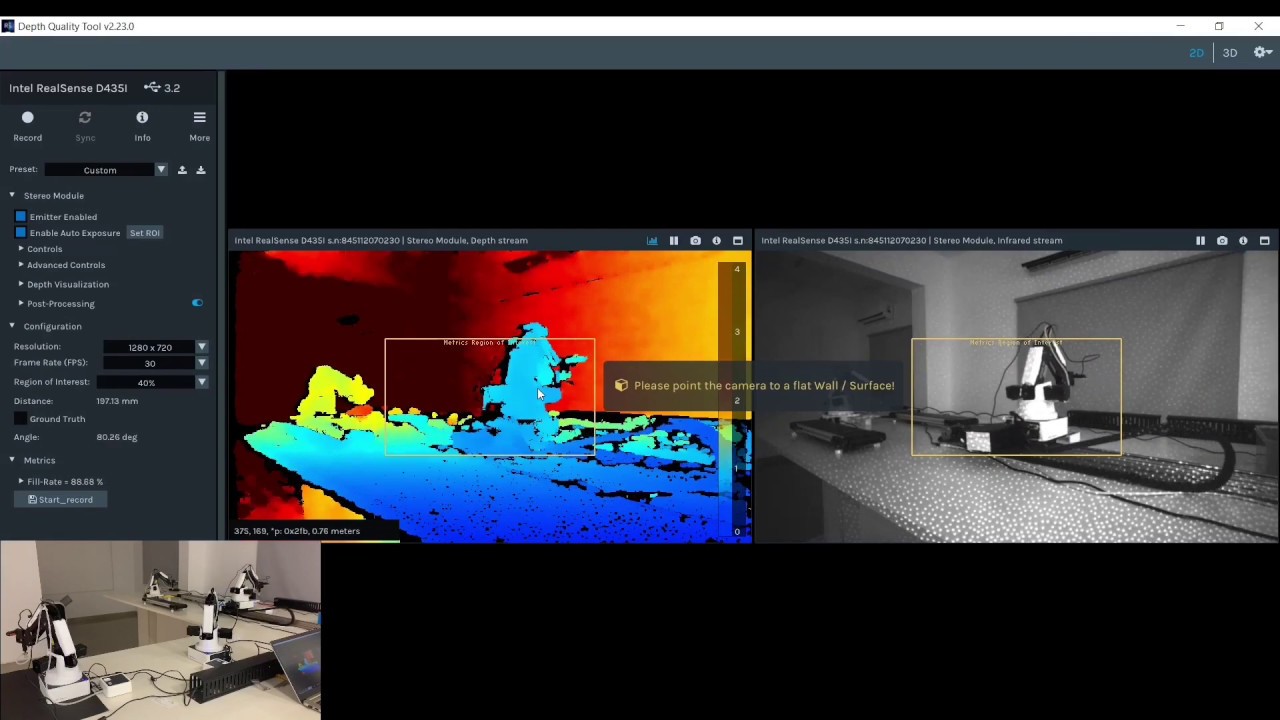
Task: Toggle the Post-Processing switch
Action: (x=197, y=303)
